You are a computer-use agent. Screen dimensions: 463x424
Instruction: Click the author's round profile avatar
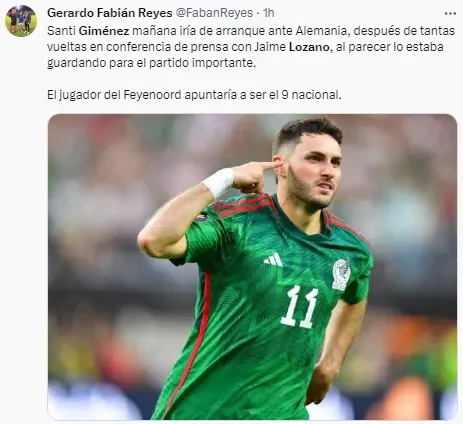click(x=21, y=21)
